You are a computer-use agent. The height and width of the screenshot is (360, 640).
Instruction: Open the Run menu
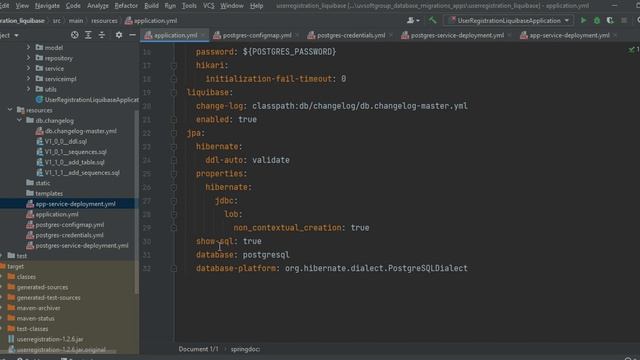pos(170,6)
